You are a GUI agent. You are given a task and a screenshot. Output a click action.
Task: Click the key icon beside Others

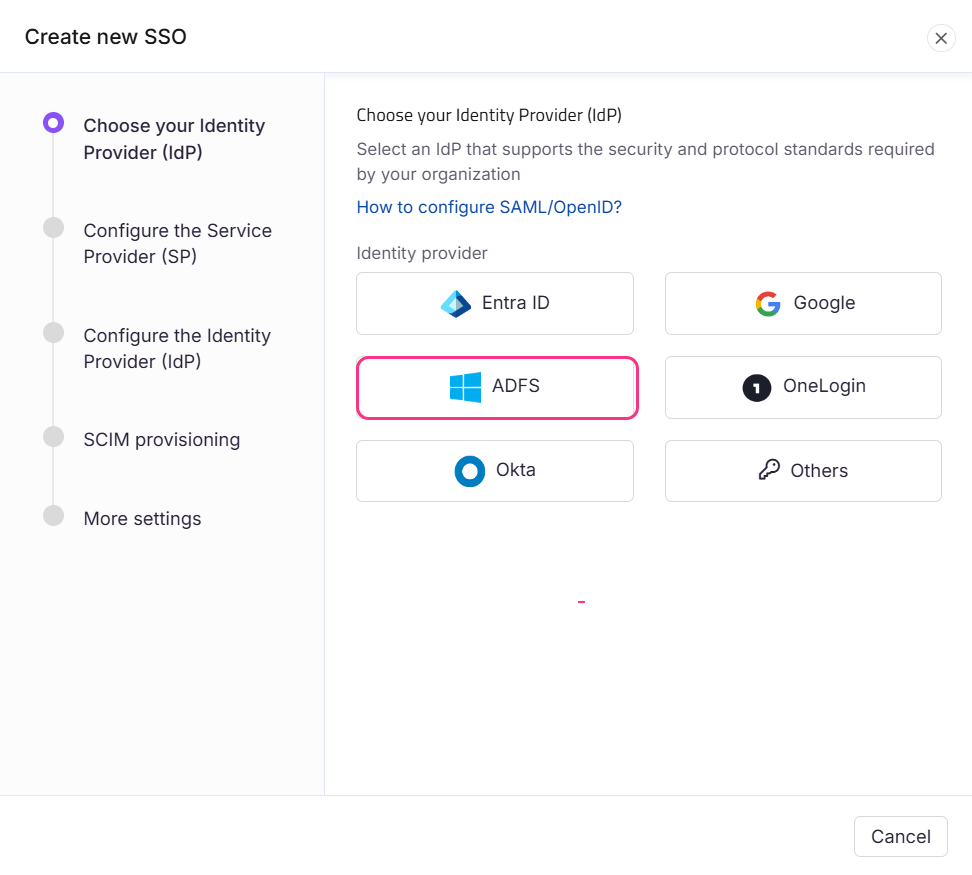pyautogui.click(x=769, y=470)
